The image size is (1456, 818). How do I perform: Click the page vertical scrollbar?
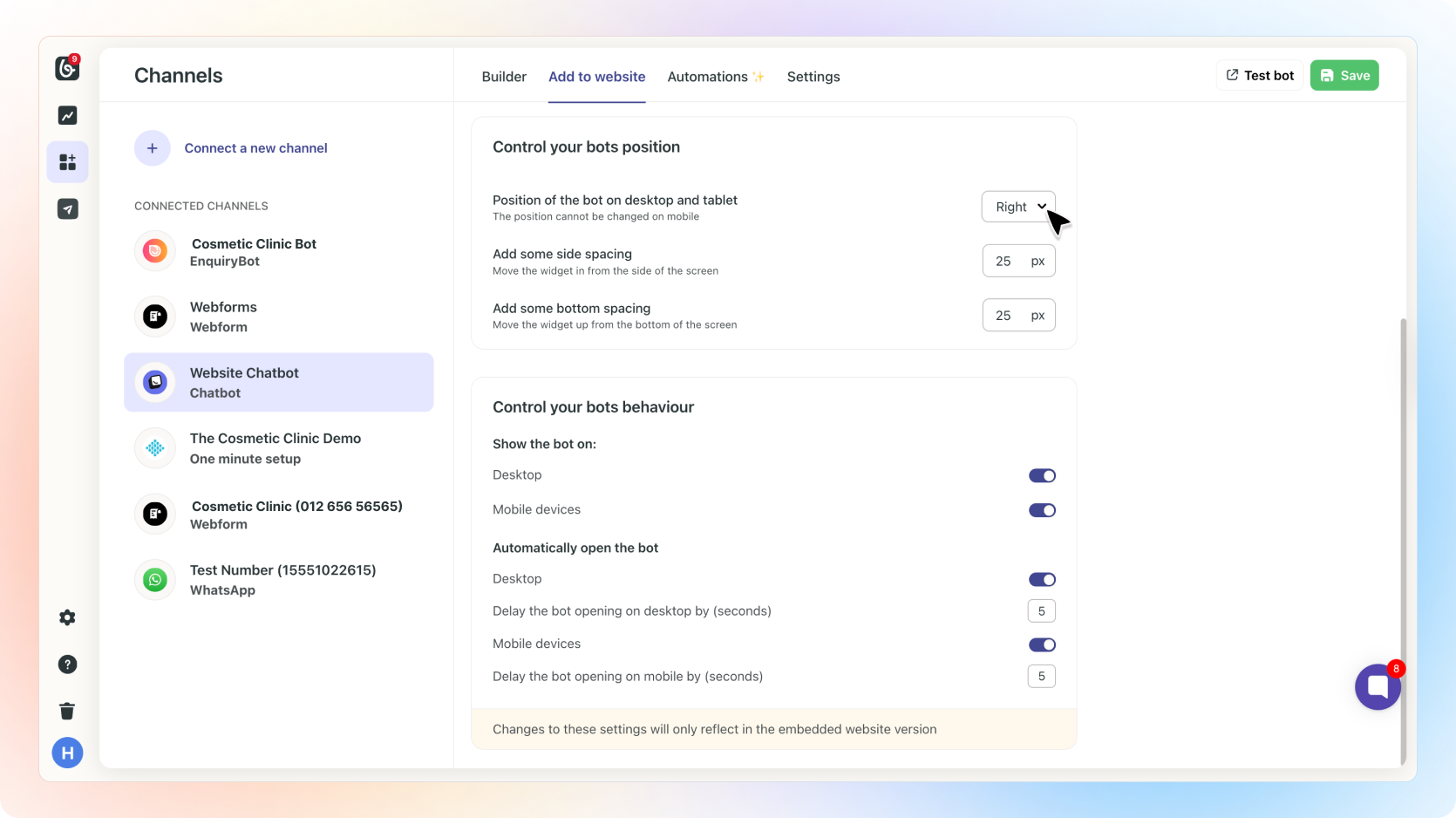[1404, 541]
